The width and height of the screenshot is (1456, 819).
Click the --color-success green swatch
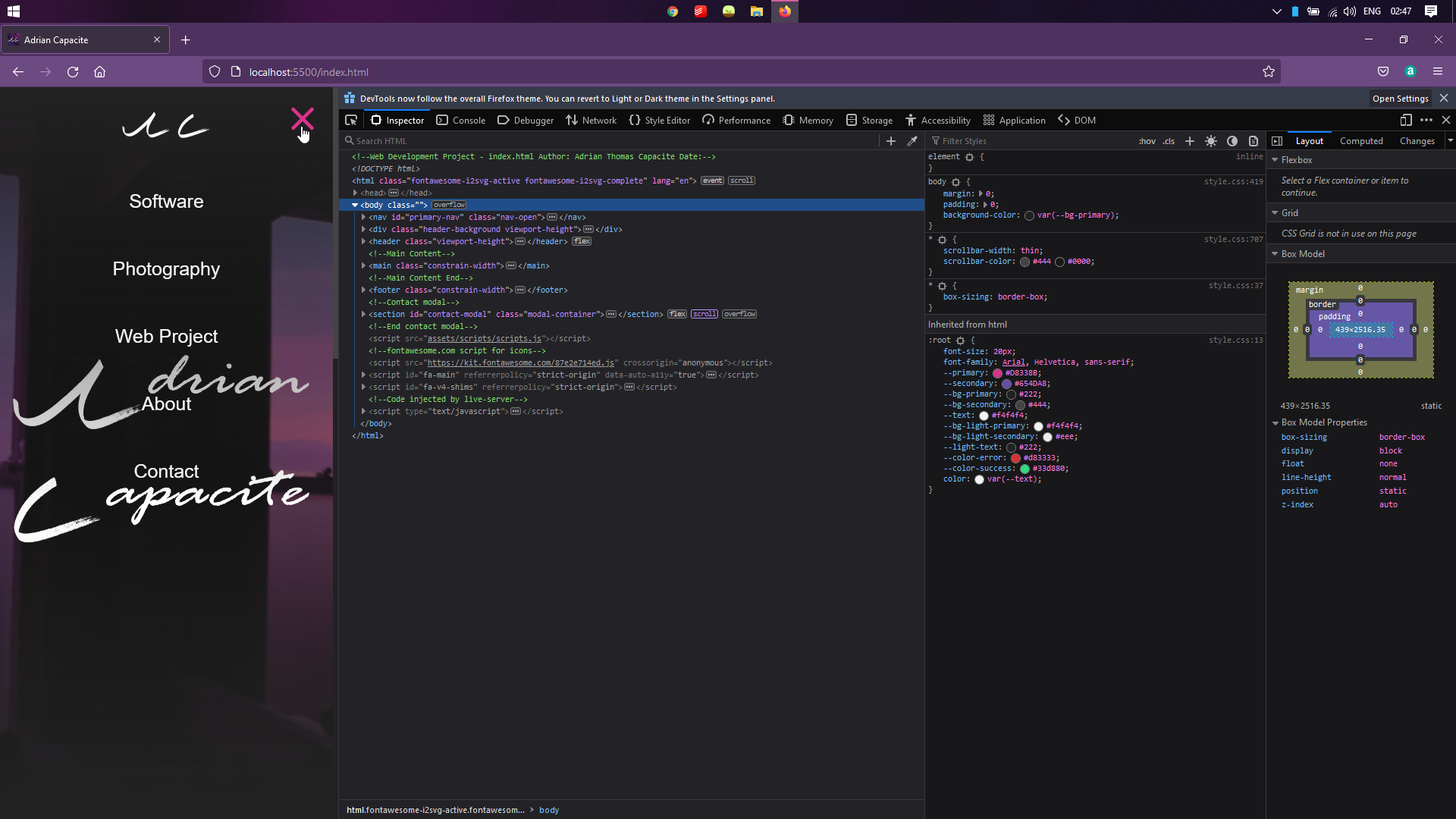1025,469
